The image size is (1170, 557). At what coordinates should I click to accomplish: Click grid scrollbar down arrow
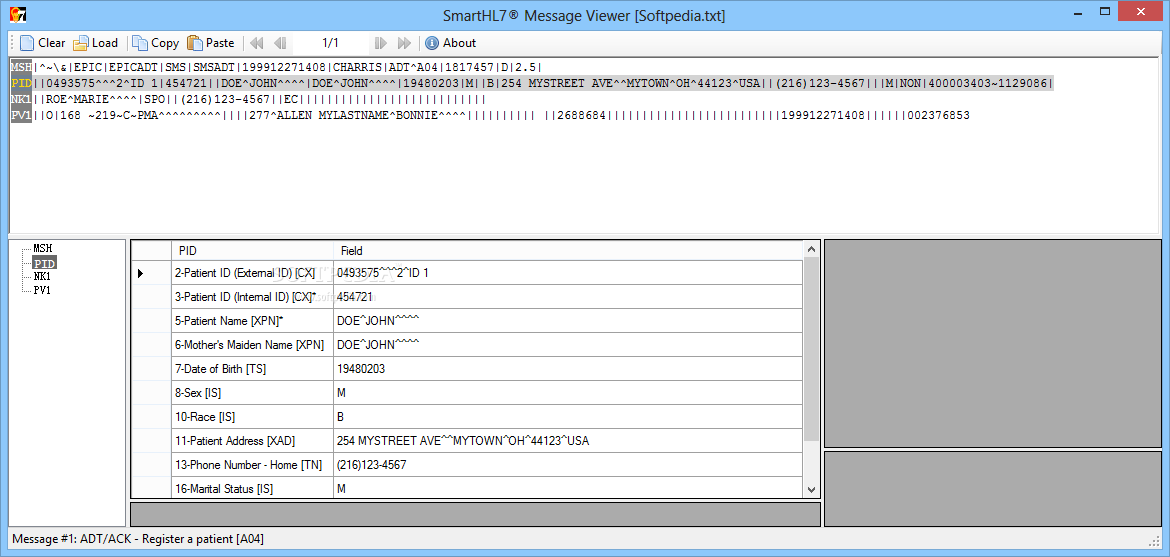coord(811,490)
